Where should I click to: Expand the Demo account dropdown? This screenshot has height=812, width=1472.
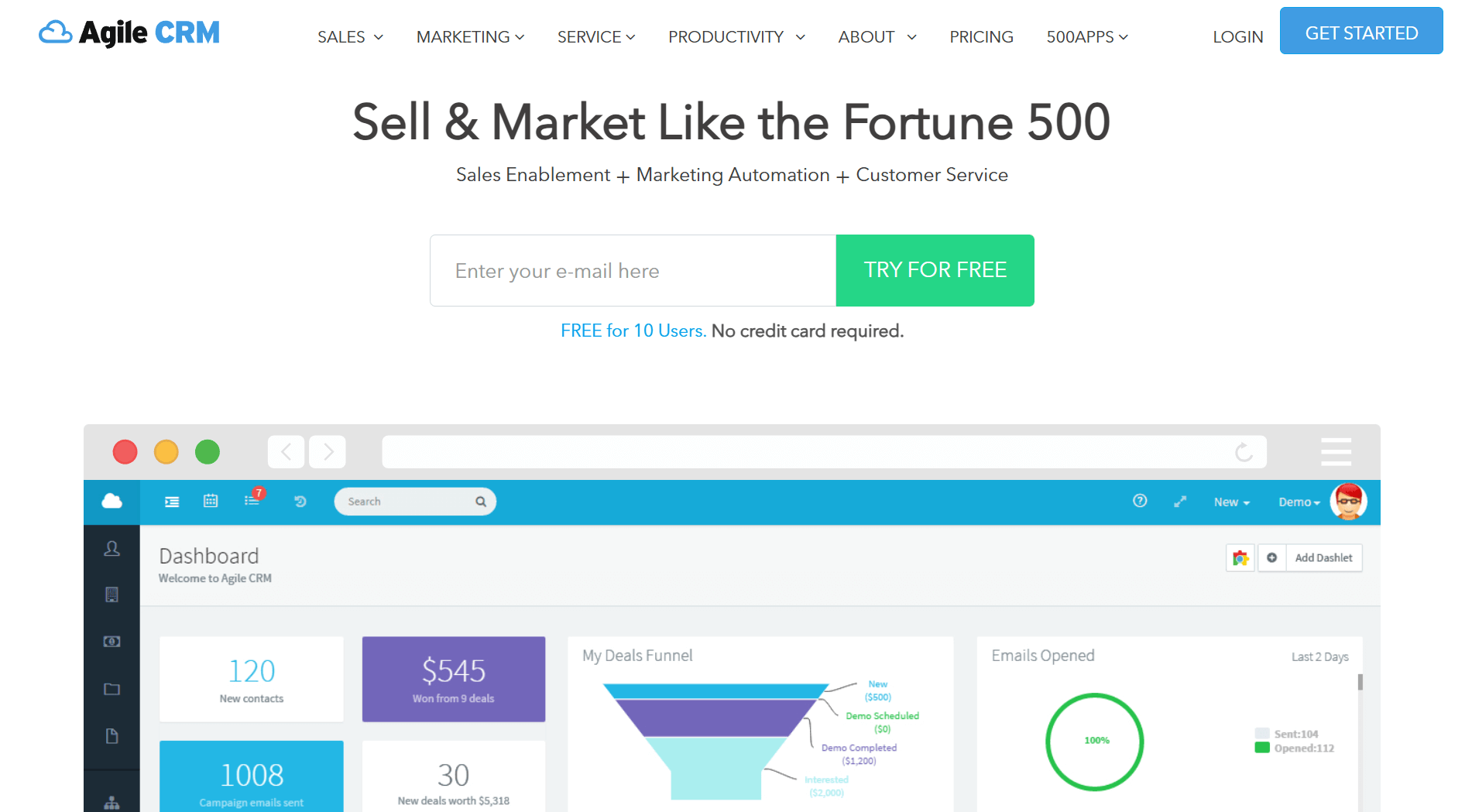tap(1298, 502)
